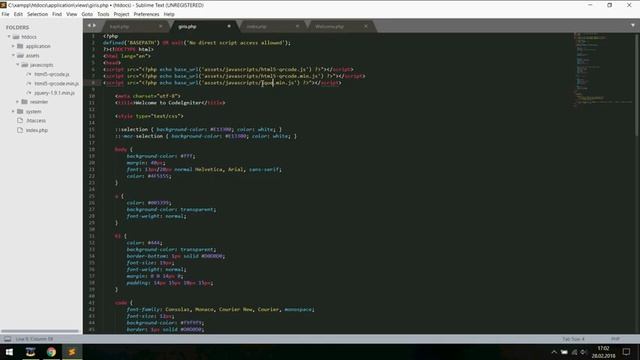Click the Tab Size setting in status bar
640x360 pixels.
tap(573, 339)
